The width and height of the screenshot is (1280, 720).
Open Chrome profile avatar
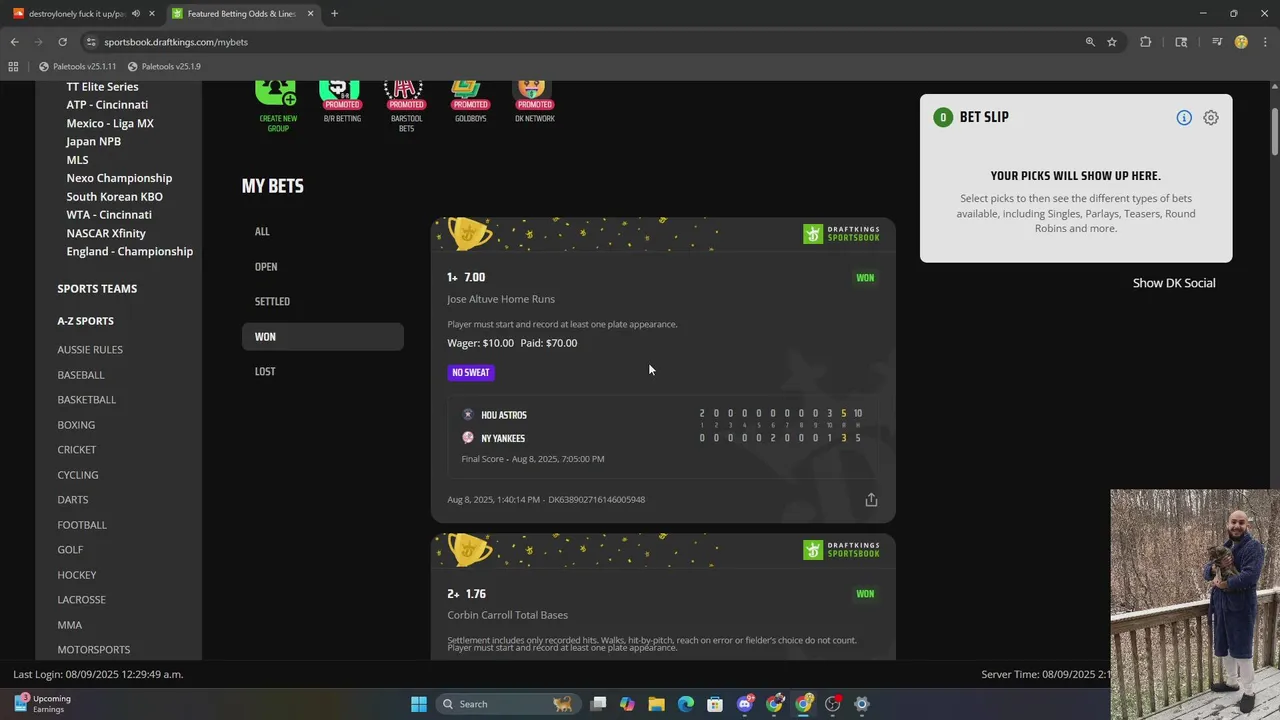tap(1241, 42)
